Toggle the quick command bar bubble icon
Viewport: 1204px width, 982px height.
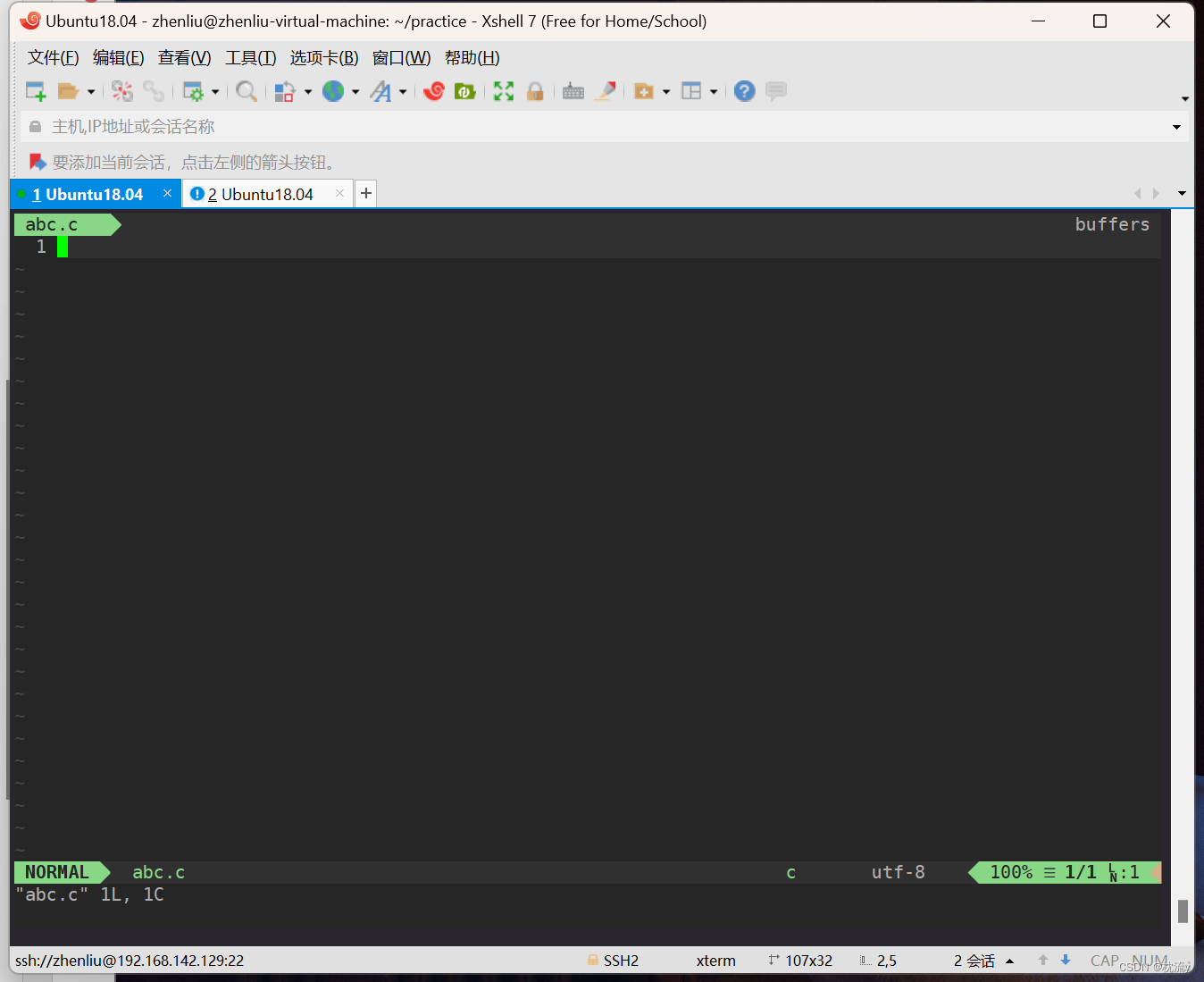pos(775,90)
